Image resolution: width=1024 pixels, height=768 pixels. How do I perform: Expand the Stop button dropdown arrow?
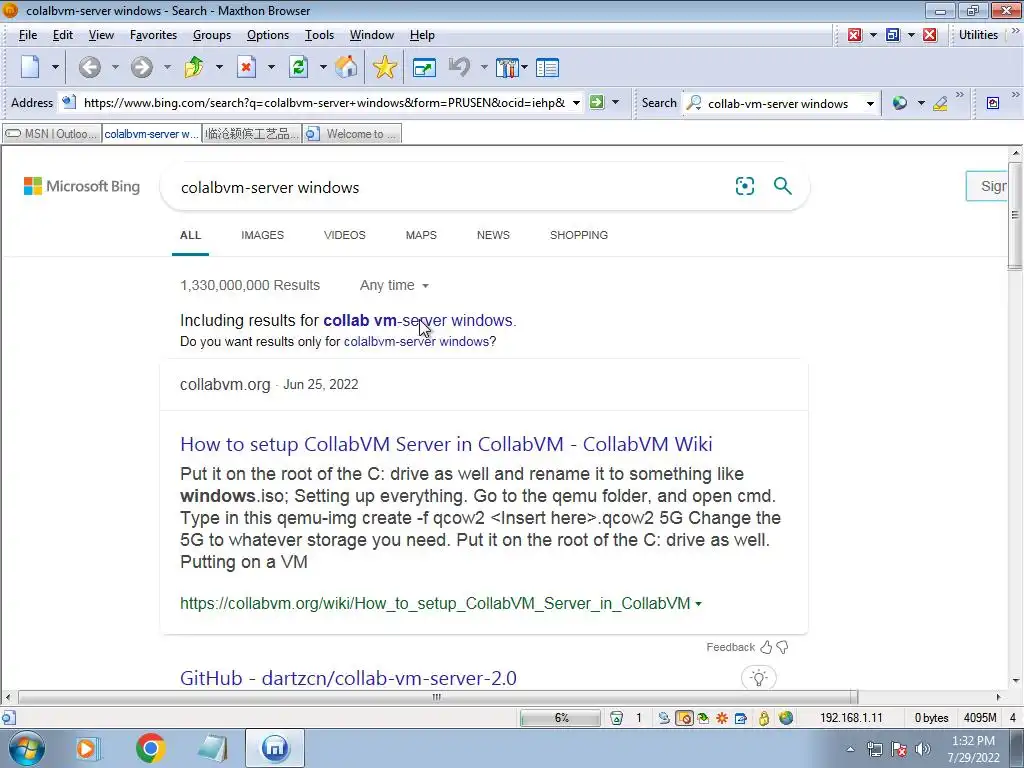point(271,67)
